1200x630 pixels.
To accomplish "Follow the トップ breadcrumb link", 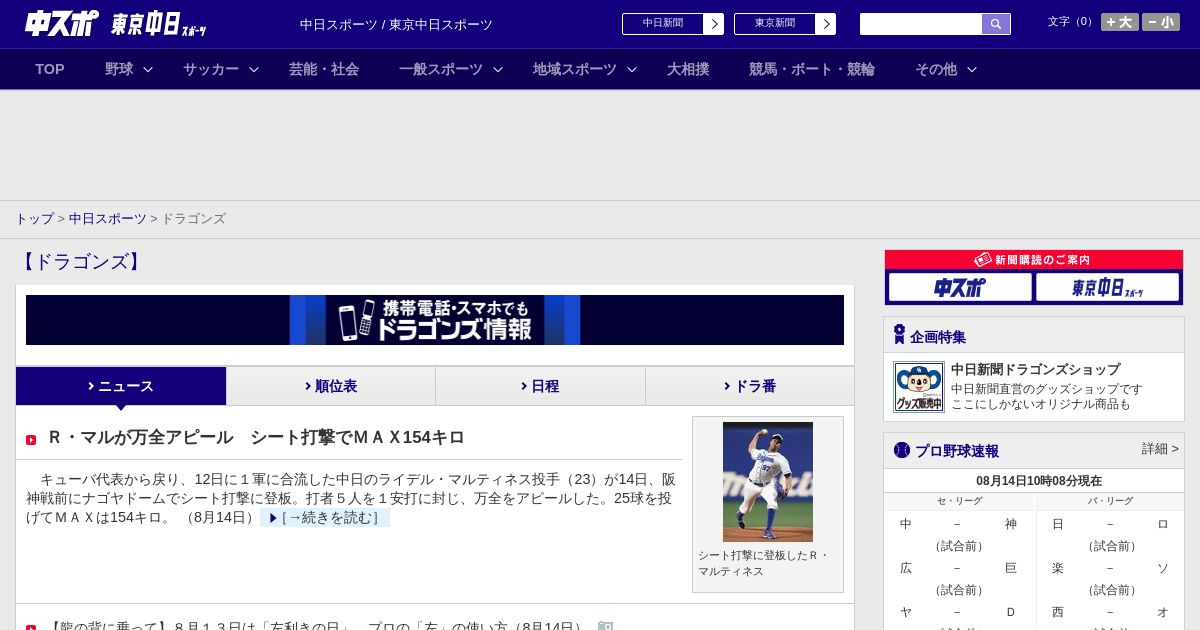I will [x=35, y=218].
